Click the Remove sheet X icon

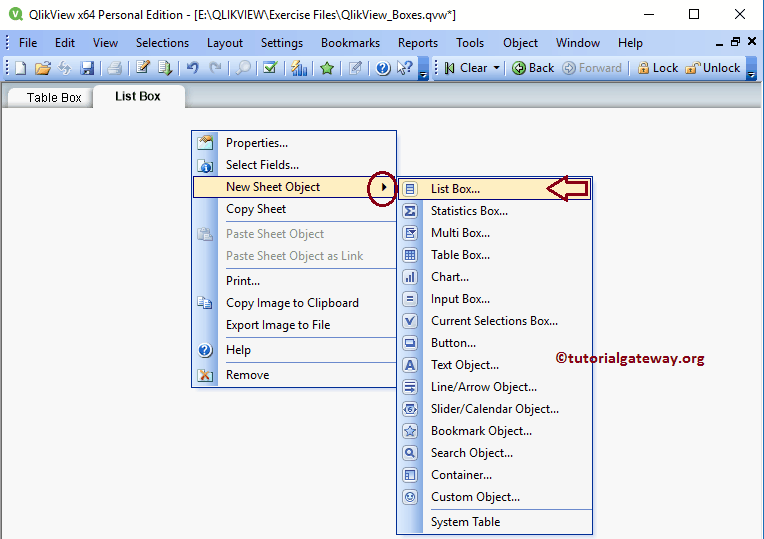[x=205, y=375]
